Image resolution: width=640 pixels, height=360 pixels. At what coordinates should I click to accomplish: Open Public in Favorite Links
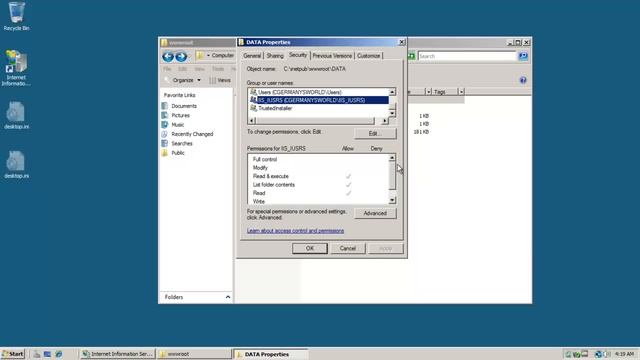tap(173, 153)
